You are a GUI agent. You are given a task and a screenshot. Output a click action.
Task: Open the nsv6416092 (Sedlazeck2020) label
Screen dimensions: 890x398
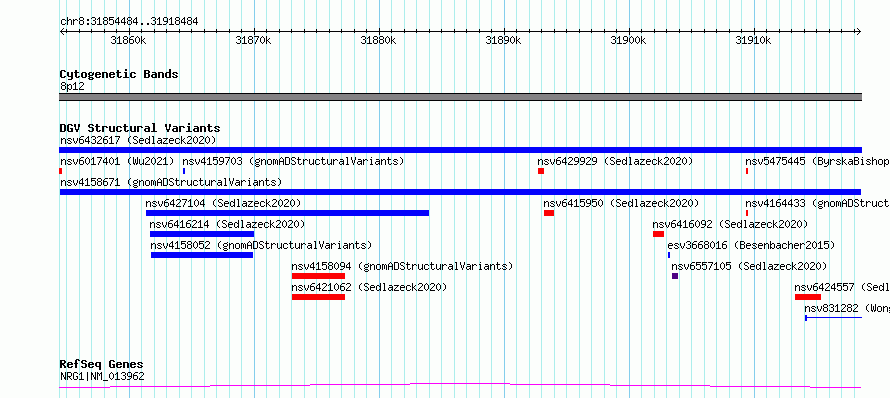[x=730, y=224]
